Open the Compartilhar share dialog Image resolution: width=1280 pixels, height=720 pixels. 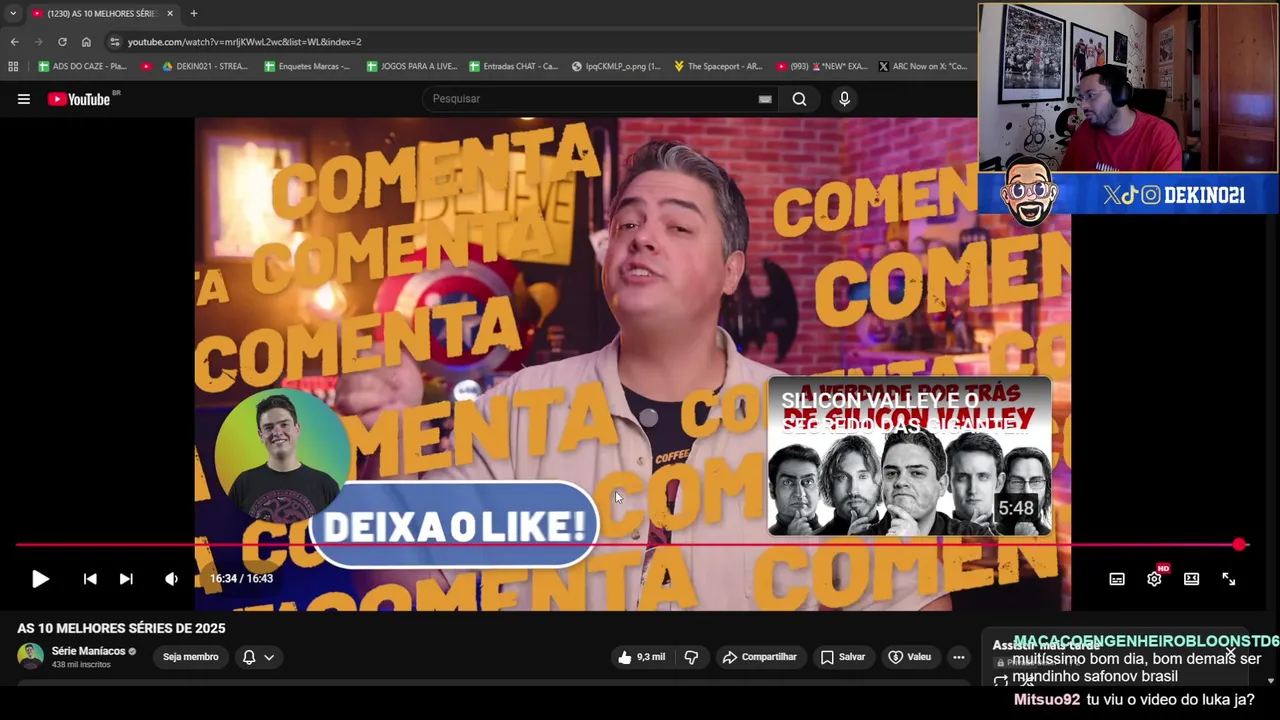(x=760, y=657)
